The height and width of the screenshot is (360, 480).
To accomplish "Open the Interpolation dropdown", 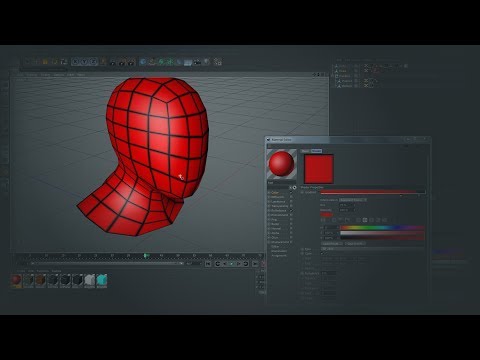I will pyautogui.click(x=353, y=200).
